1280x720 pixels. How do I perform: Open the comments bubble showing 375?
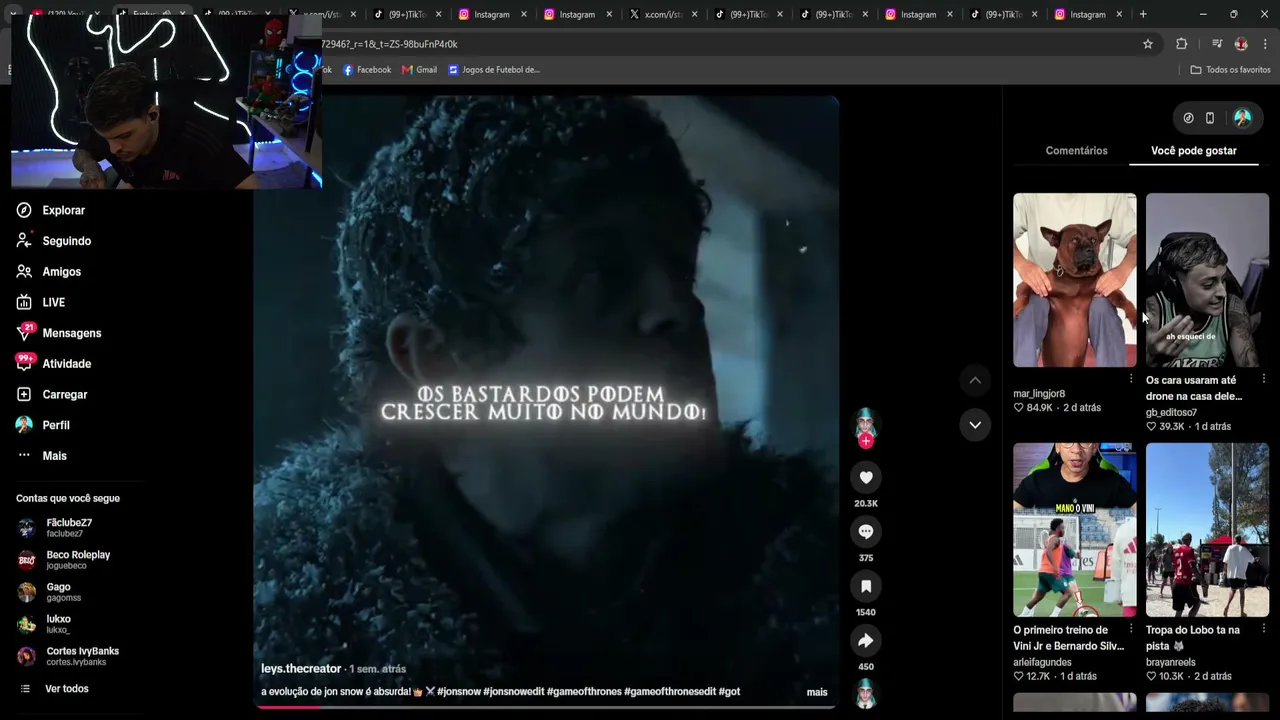[866, 532]
